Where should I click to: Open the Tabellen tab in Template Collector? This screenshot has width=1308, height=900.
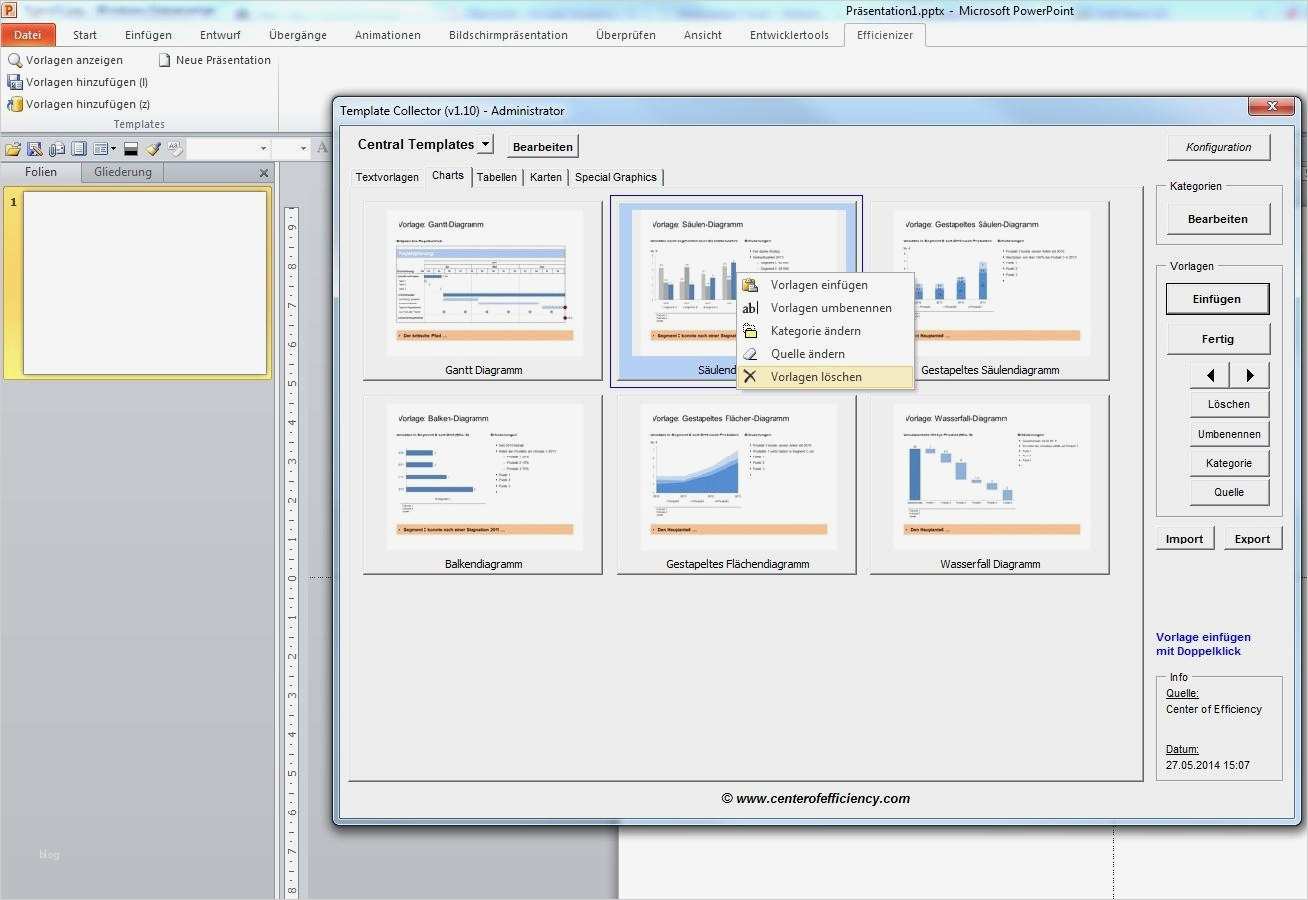coord(497,177)
